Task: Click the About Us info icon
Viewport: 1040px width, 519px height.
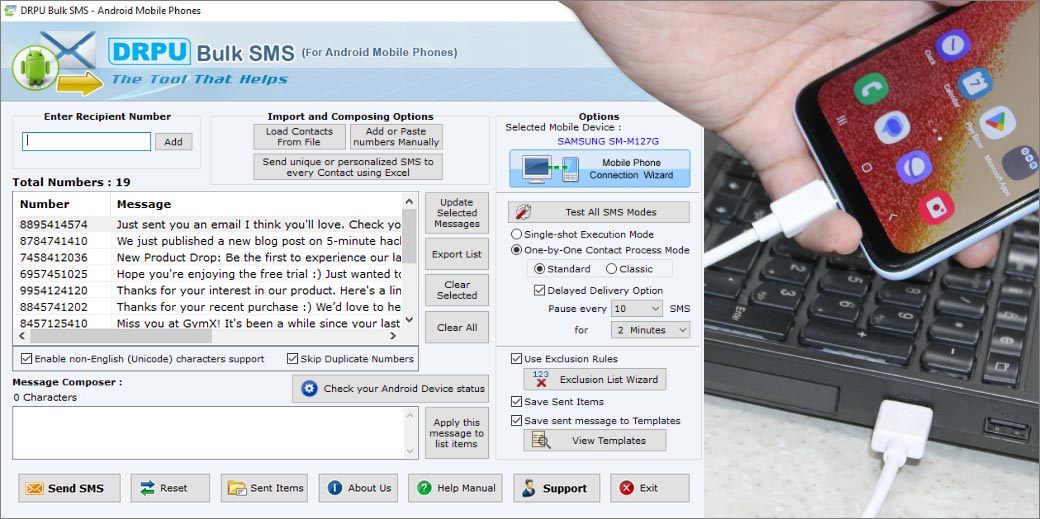Action: click(x=335, y=488)
